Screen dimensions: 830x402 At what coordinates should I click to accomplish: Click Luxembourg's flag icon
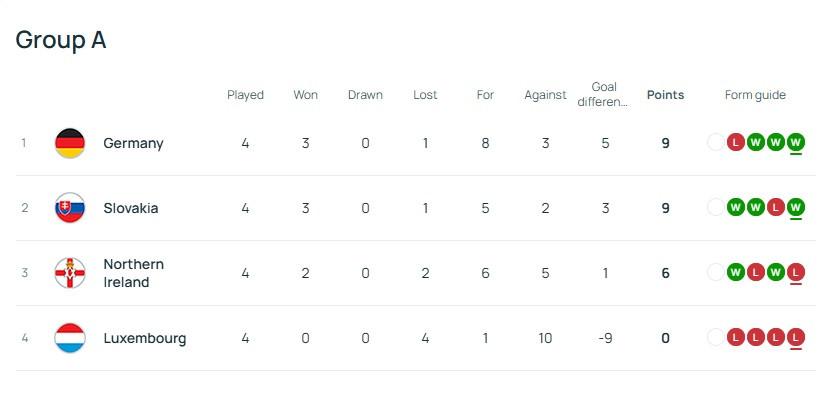(x=70, y=338)
